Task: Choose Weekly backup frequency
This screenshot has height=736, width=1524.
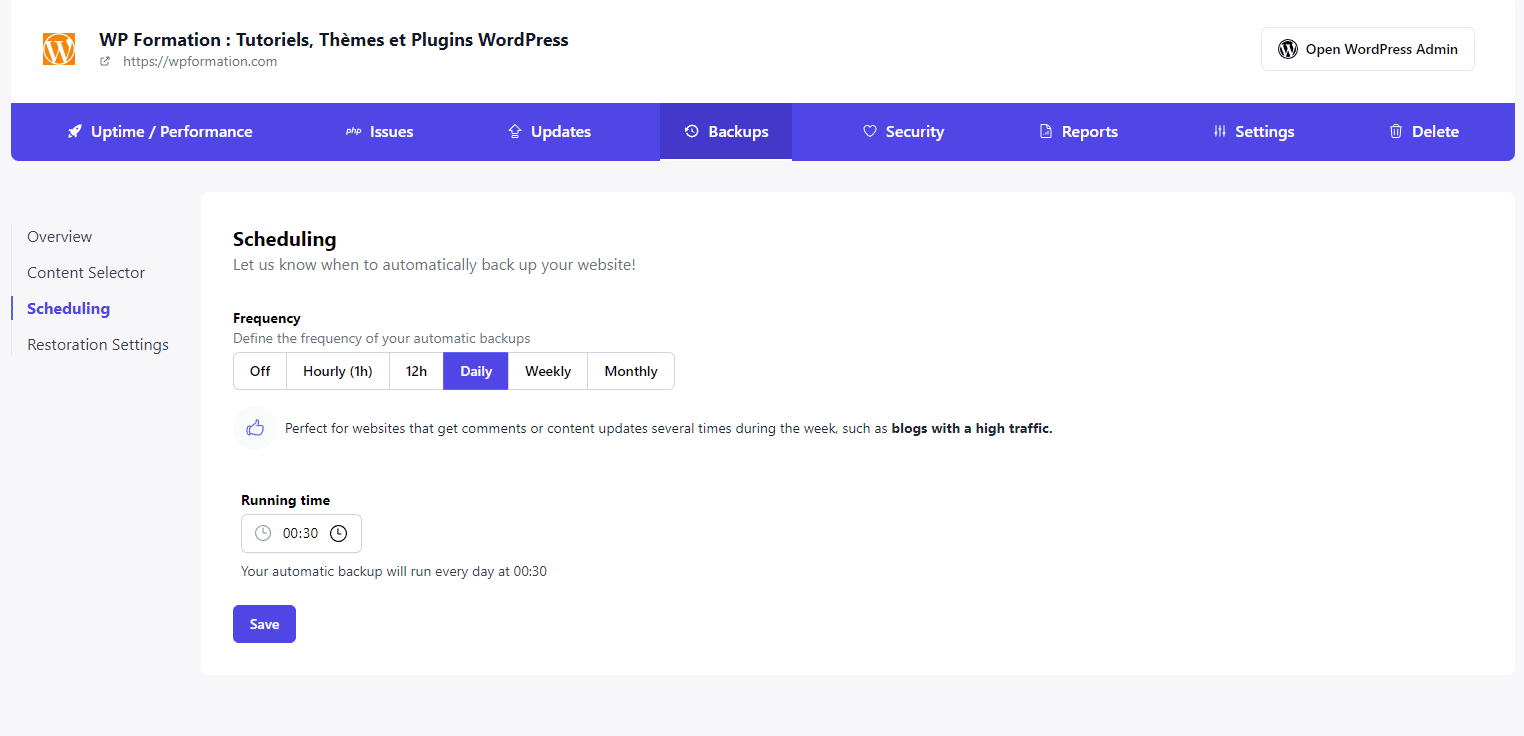Action: (548, 371)
